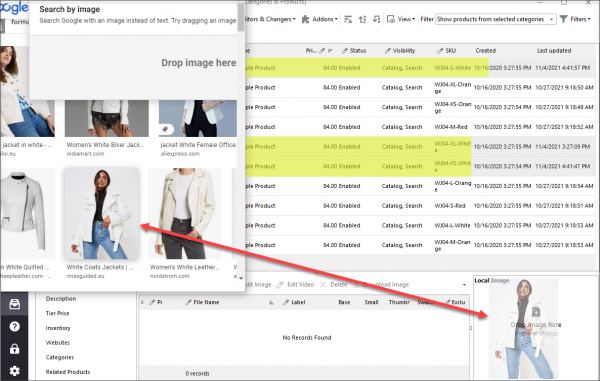
Task: Click the format text toolbar icon
Action: [348, 19]
